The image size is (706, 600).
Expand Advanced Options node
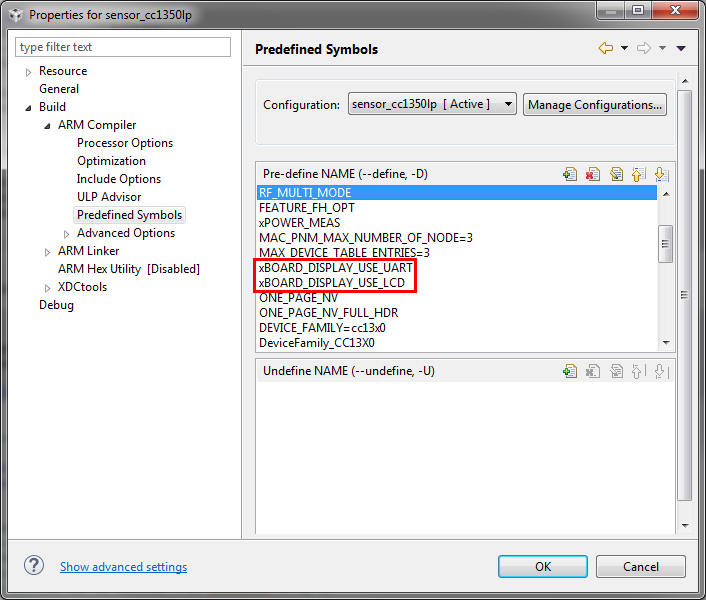tap(66, 234)
